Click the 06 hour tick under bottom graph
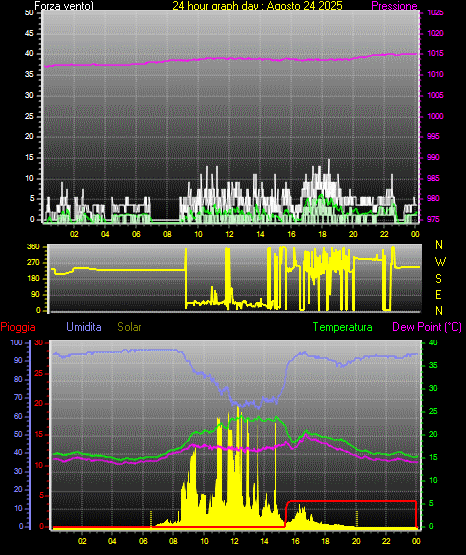Screen dimensions: 466x555 pos(143,541)
